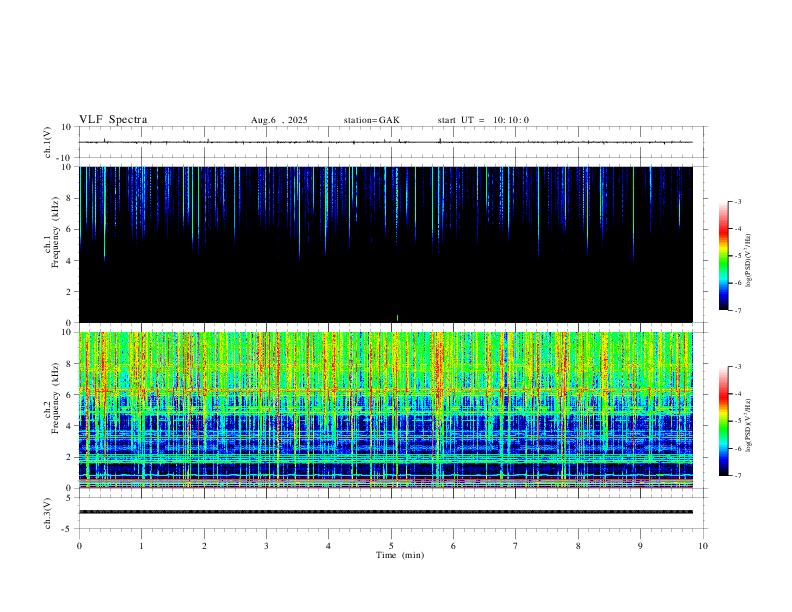Screen dimensions: 792x612
Task: Click the ch.2 spectrogram color scale bar
Action: pyautogui.click(x=724, y=421)
